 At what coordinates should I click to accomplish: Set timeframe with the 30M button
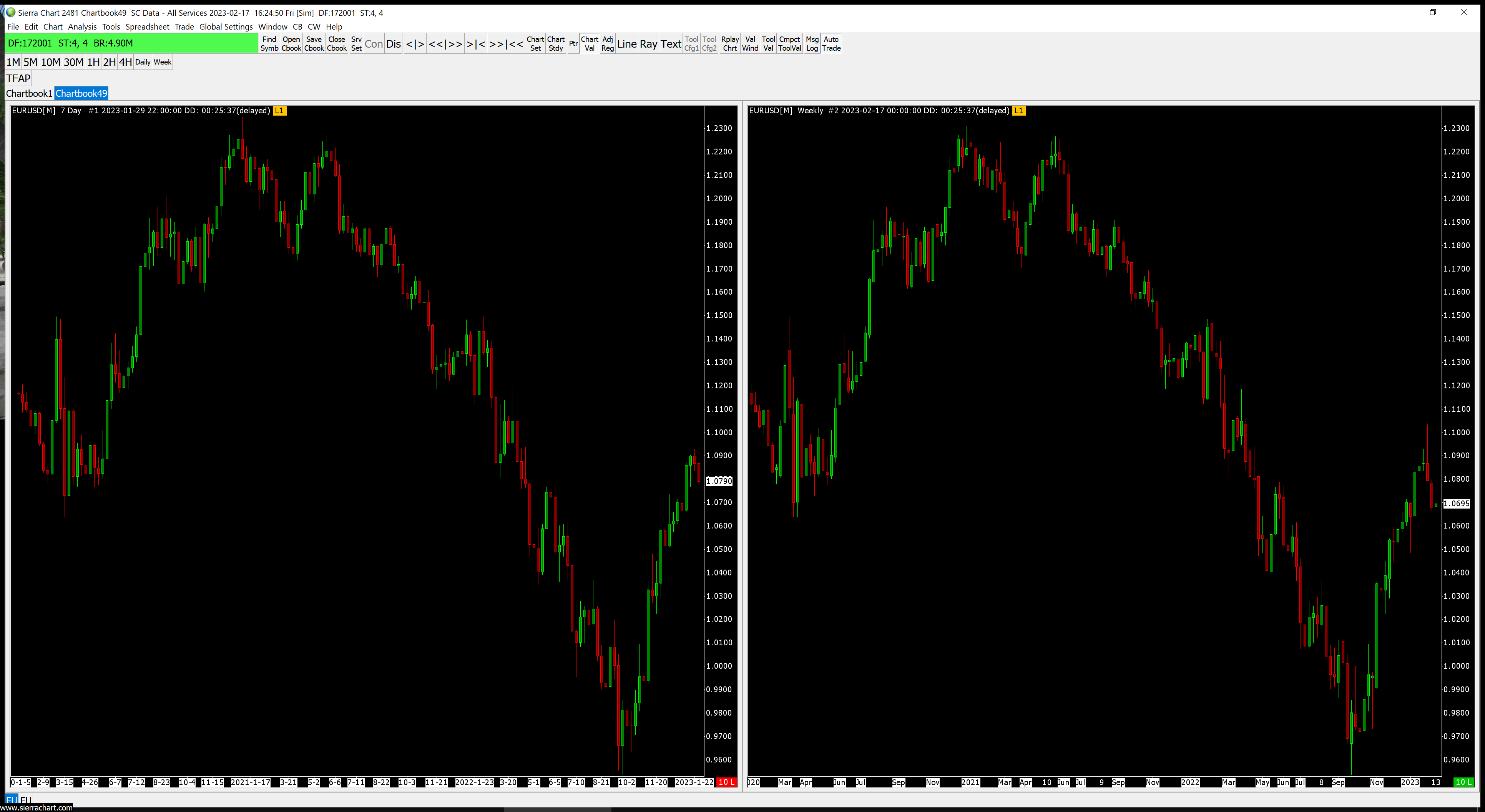pyautogui.click(x=73, y=62)
